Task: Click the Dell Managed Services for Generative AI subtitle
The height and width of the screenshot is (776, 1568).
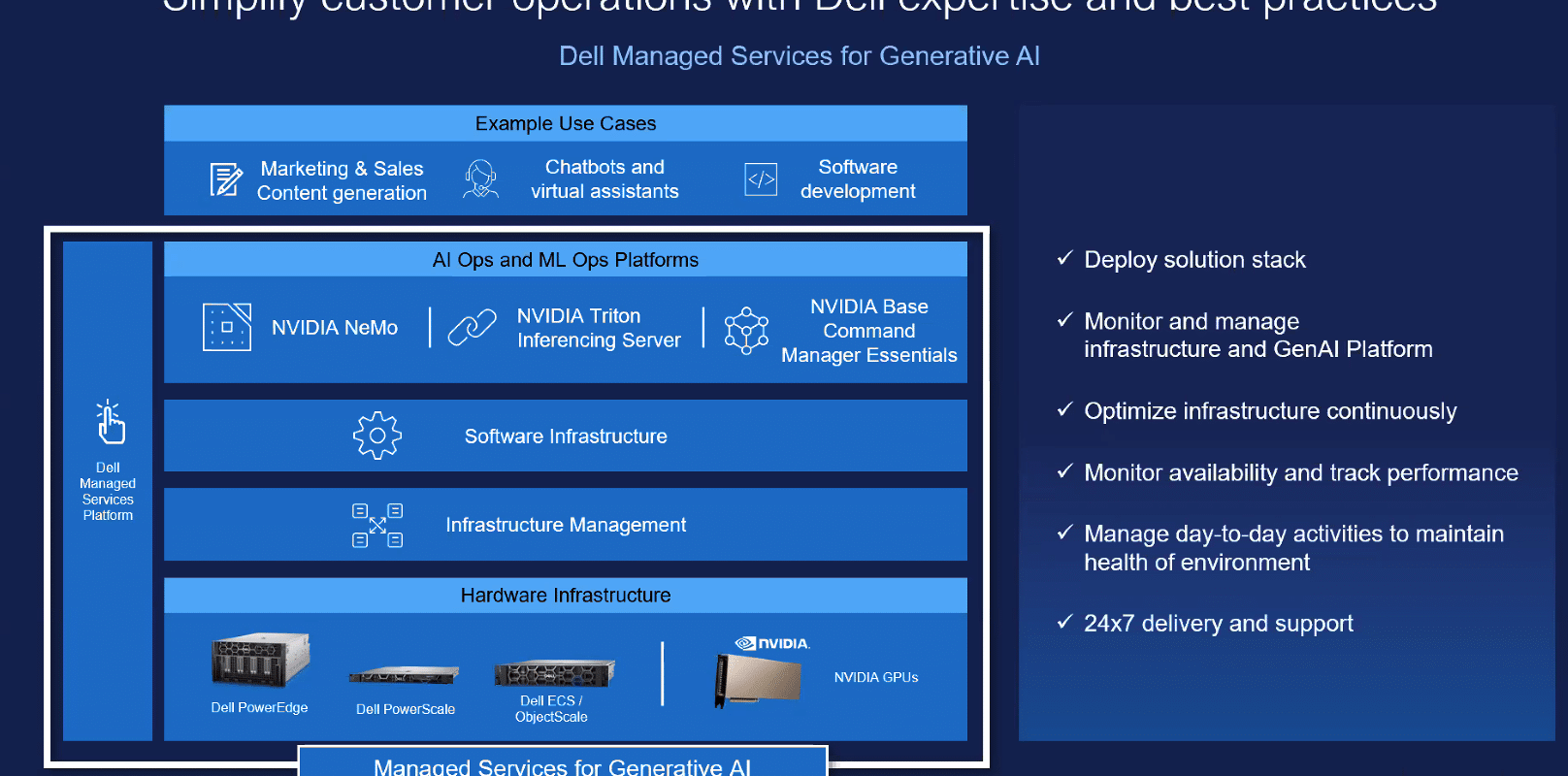Action: [800, 56]
